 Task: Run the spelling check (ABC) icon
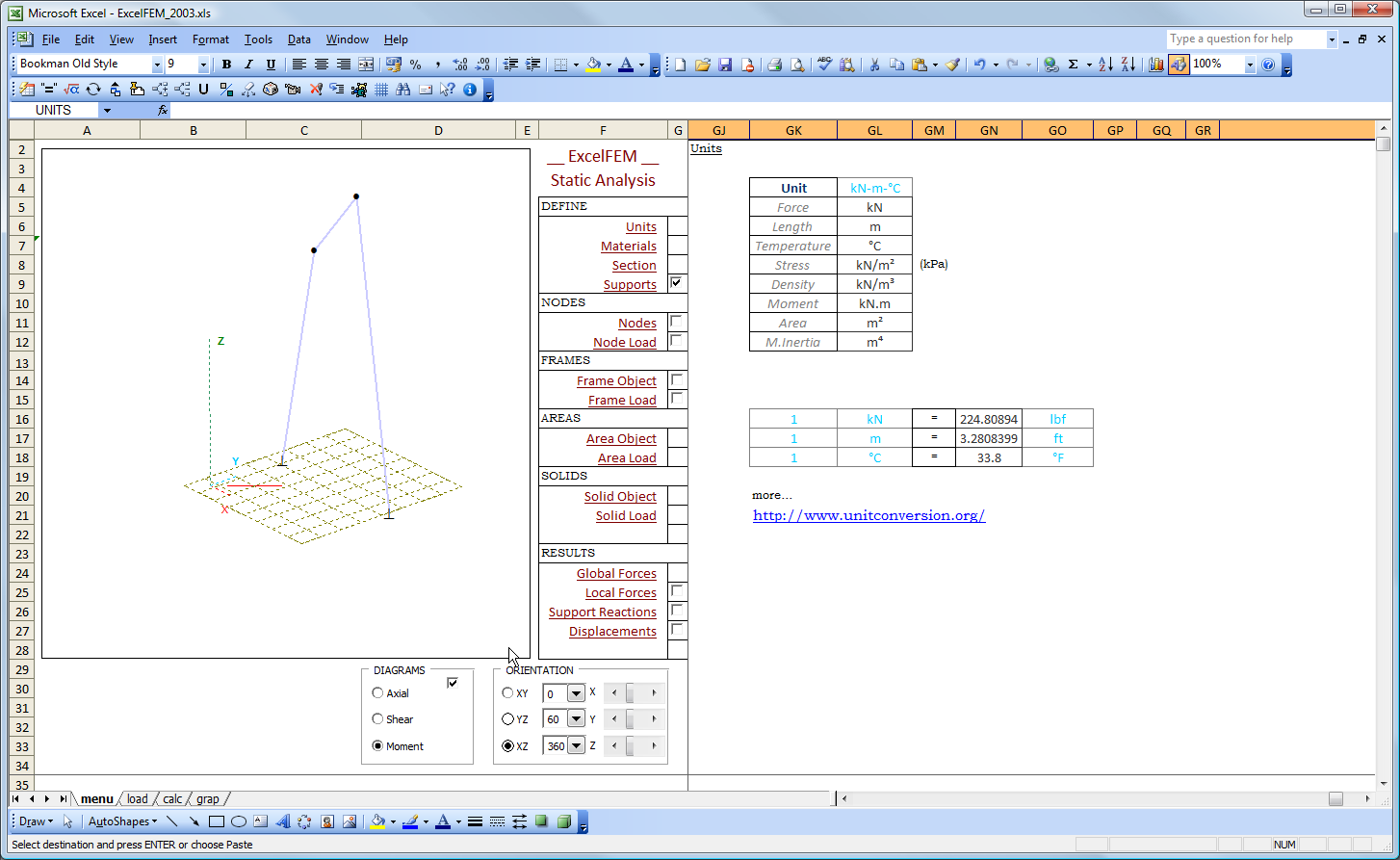(824, 65)
